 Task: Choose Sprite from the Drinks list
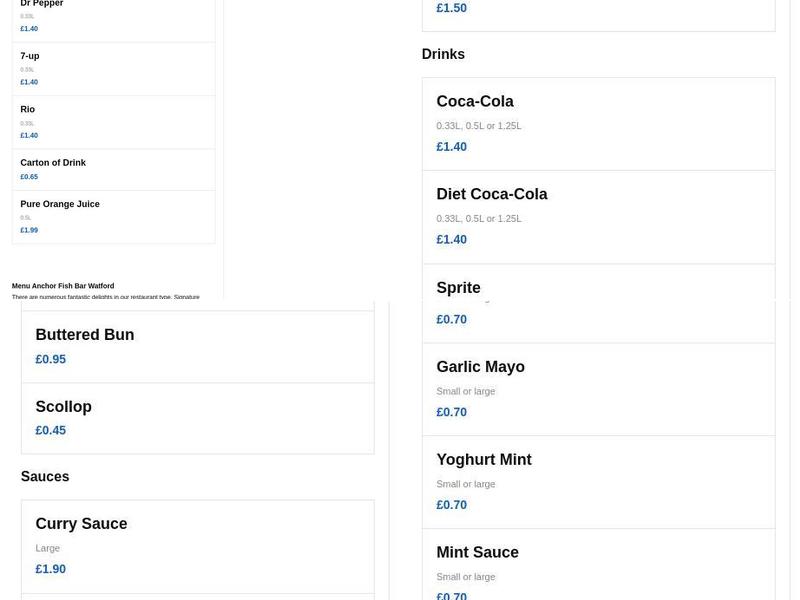[459, 288]
